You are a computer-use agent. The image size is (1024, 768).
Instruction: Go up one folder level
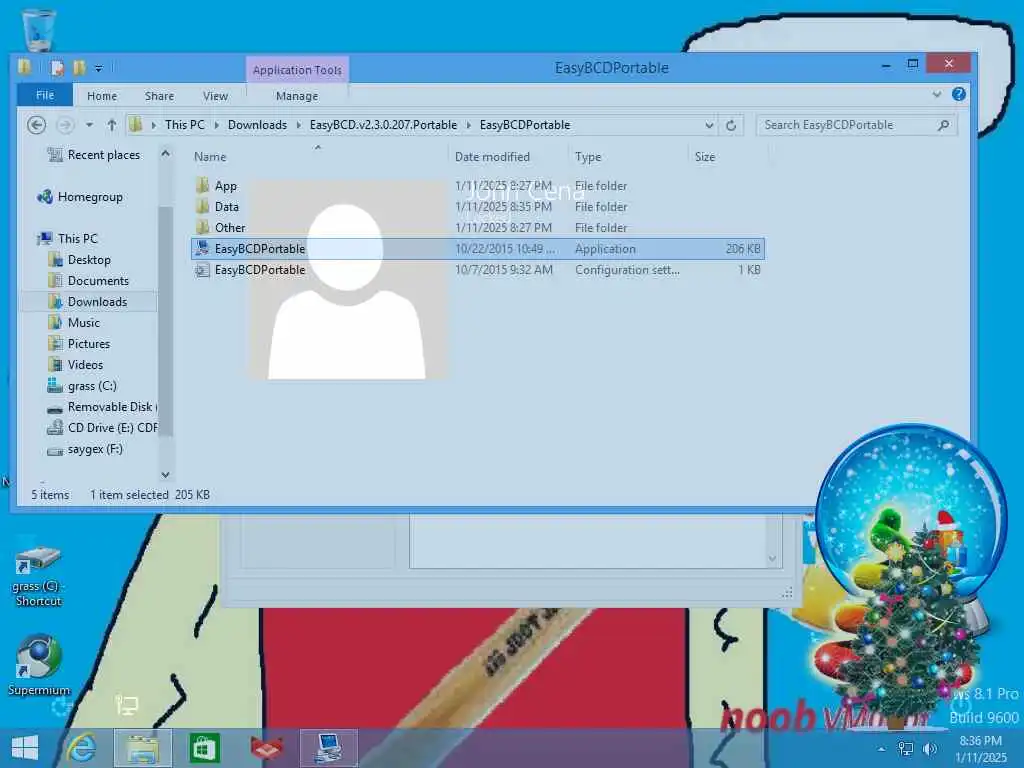tap(112, 125)
